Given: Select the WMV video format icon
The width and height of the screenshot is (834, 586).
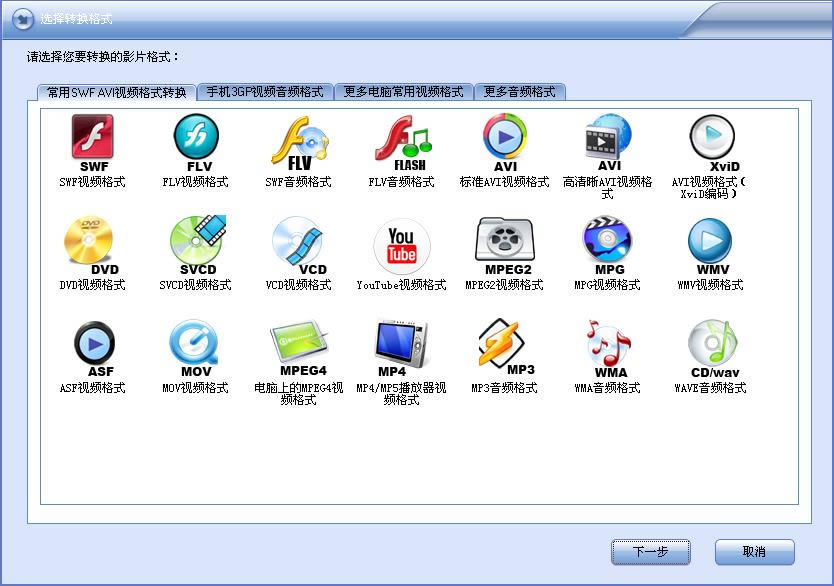Looking at the screenshot, I should point(710,247).
